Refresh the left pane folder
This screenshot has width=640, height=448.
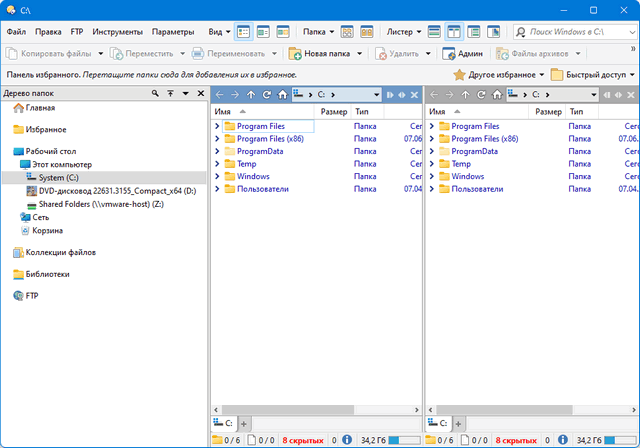[267, 95]
